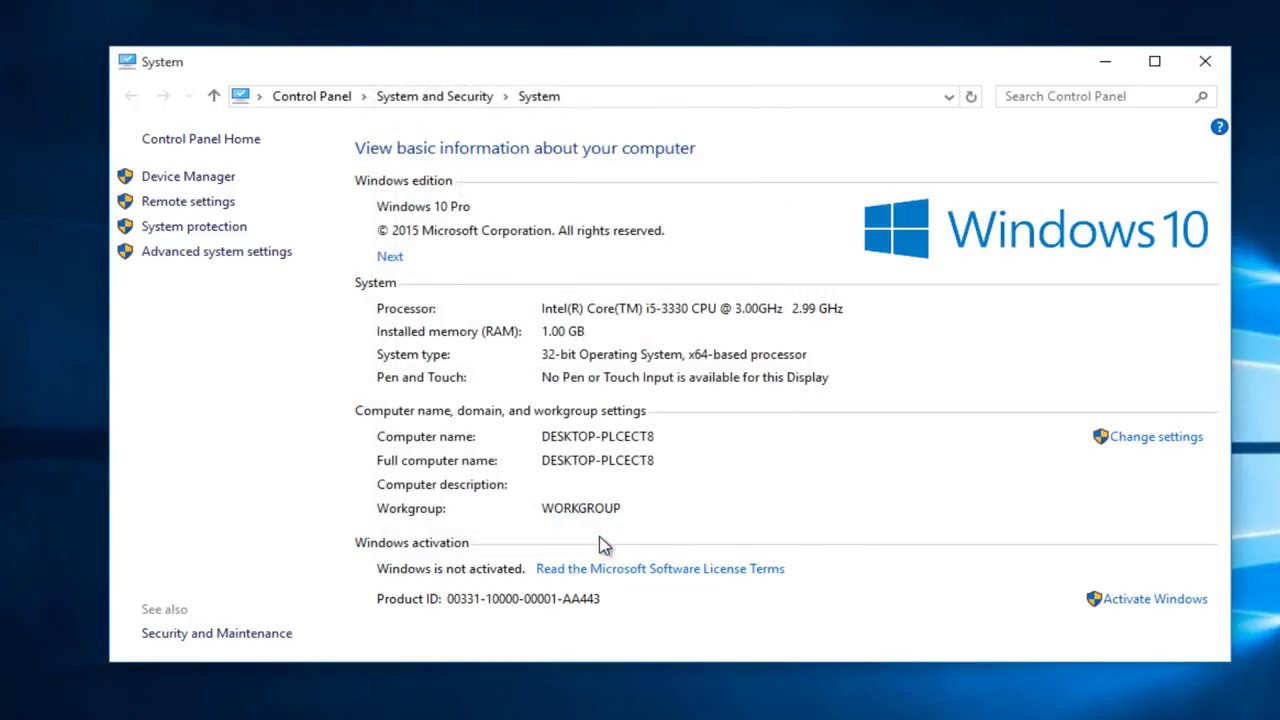The image size is (1280, 720).
Task: Select the Computer name value DESKTOP-PLCECT8
Action: pyautogui.click(x=597, y=436)
